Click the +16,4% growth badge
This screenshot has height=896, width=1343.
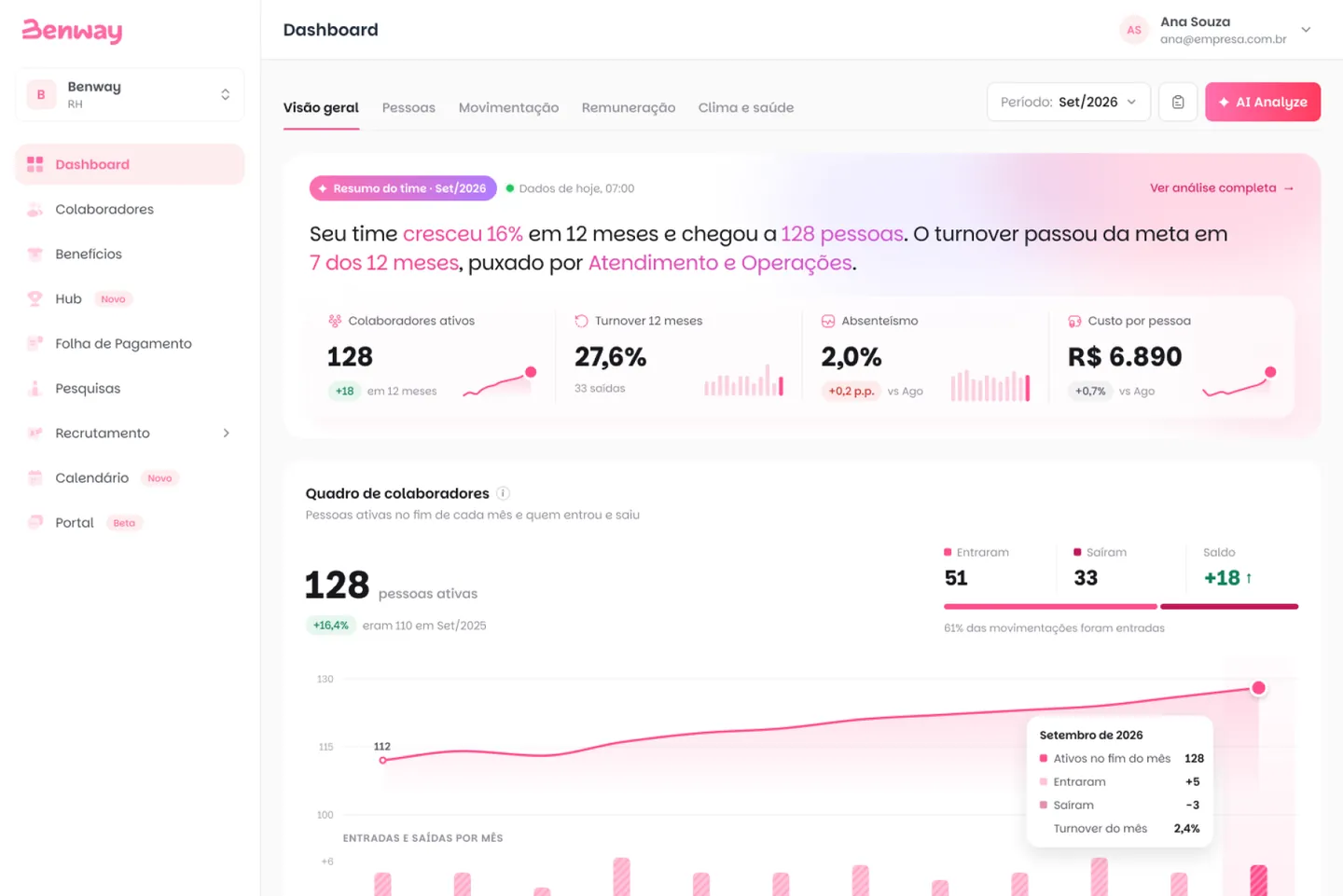[x=330, y=626]
